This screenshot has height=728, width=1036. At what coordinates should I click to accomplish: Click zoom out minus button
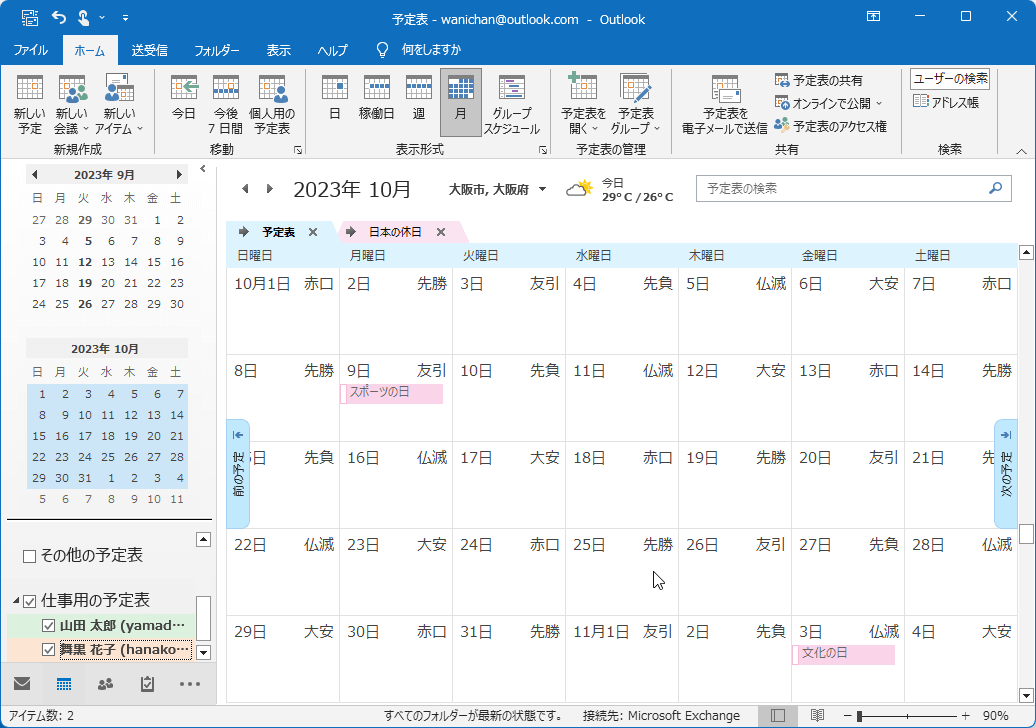click(847, 715)
